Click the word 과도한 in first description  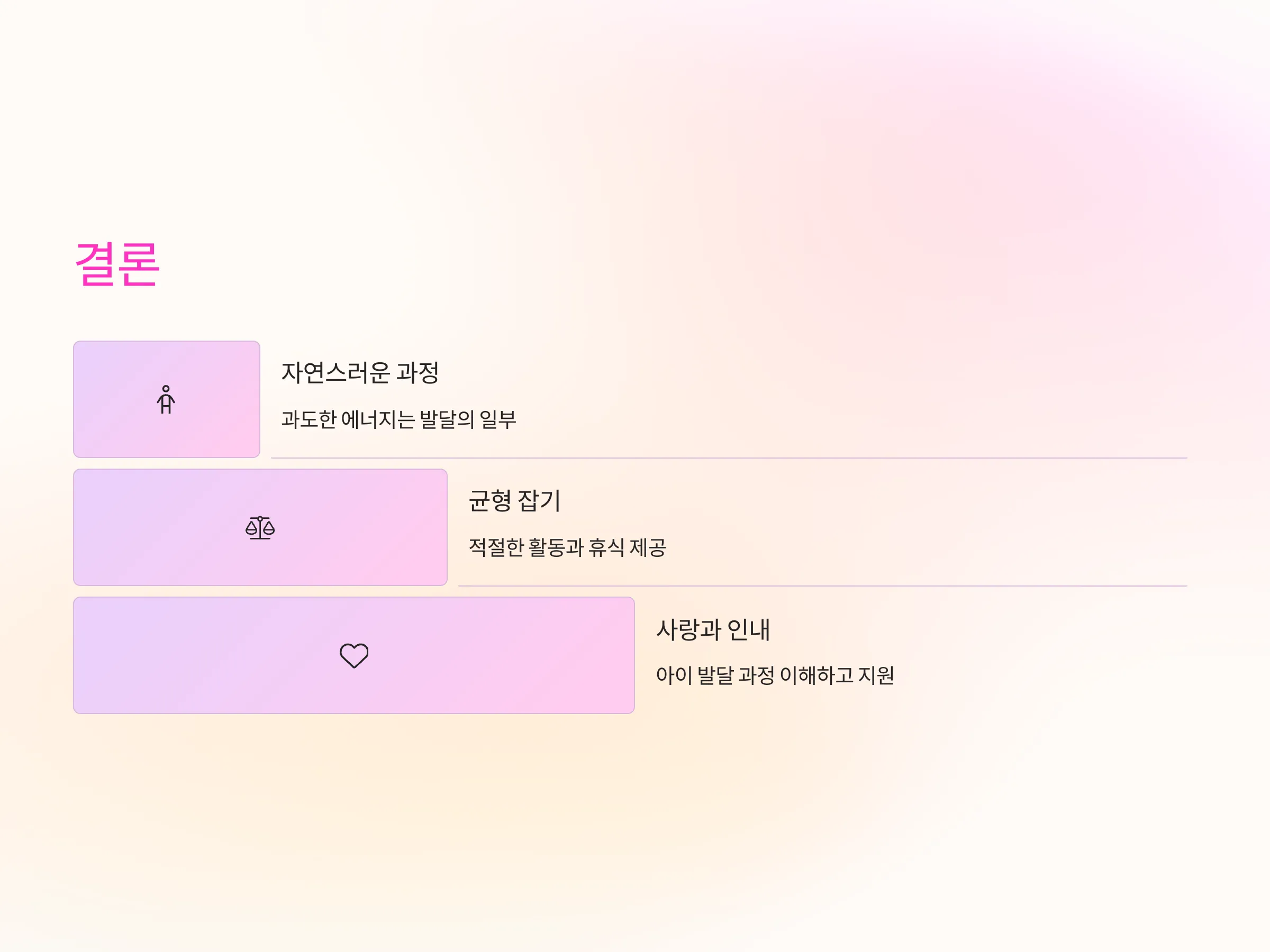click(309, 419)
